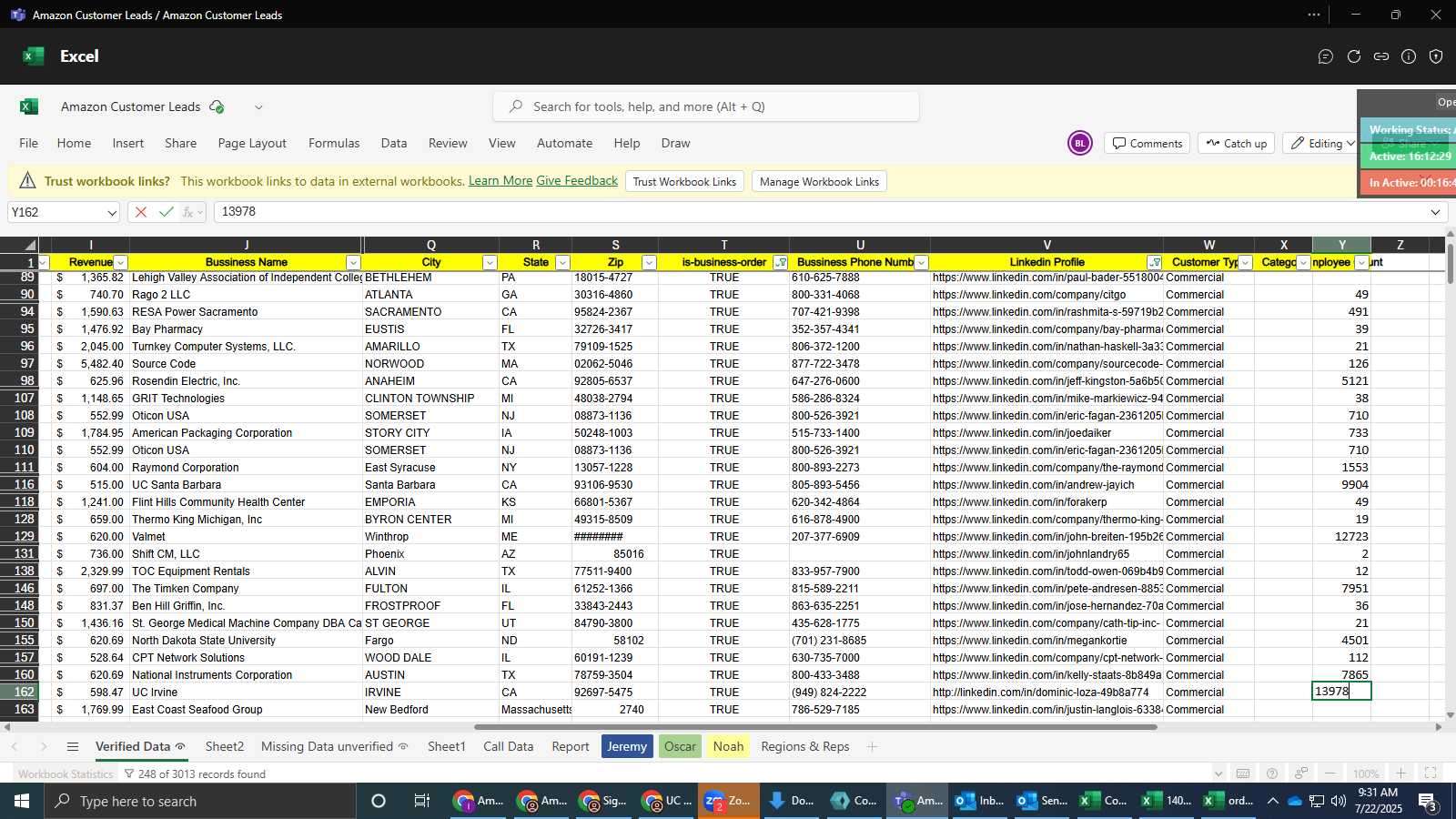Add a new sheet with plus icon
Image resolution: width=1456 pixels, height=819 pixels.
click(x=872, y=746)
